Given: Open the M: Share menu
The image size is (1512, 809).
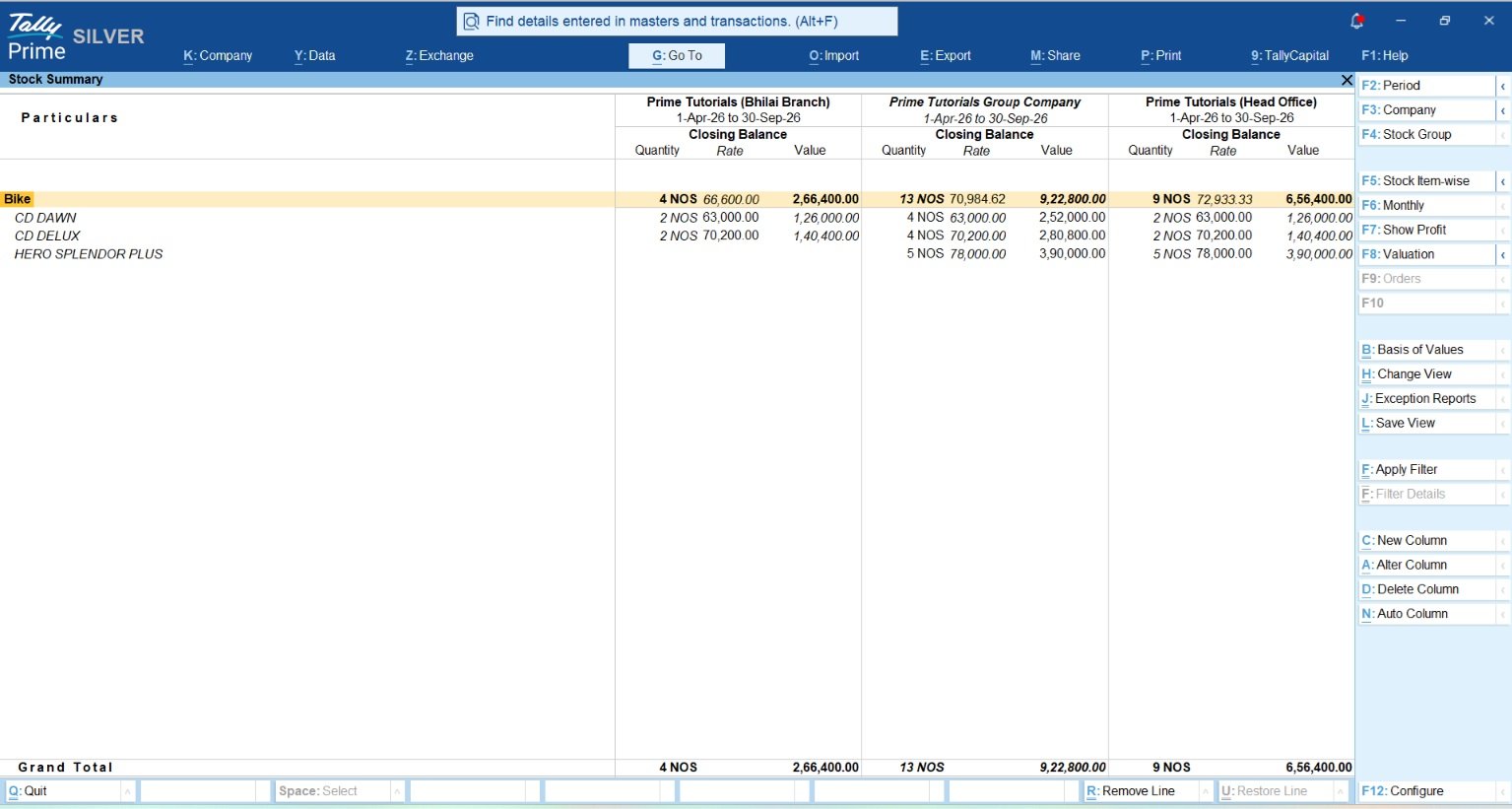Looking at the screenshot, I should point(1055,56).
